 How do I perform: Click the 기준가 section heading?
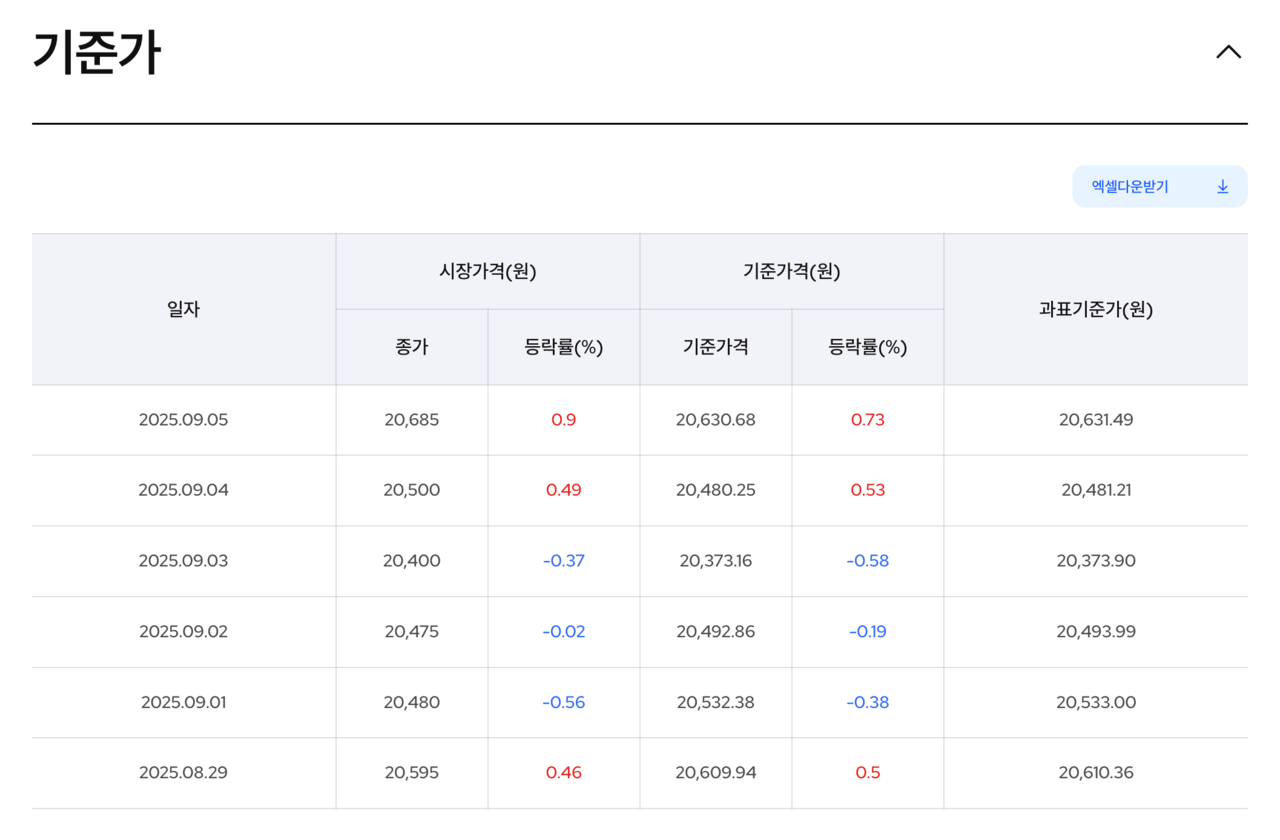(x=97, y=53)
